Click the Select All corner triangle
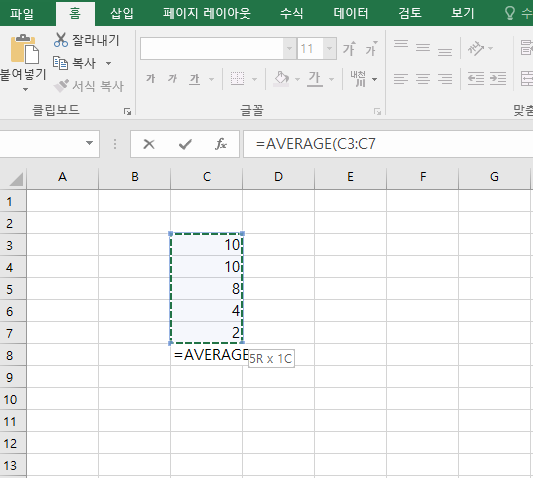 tap(16, 179)
